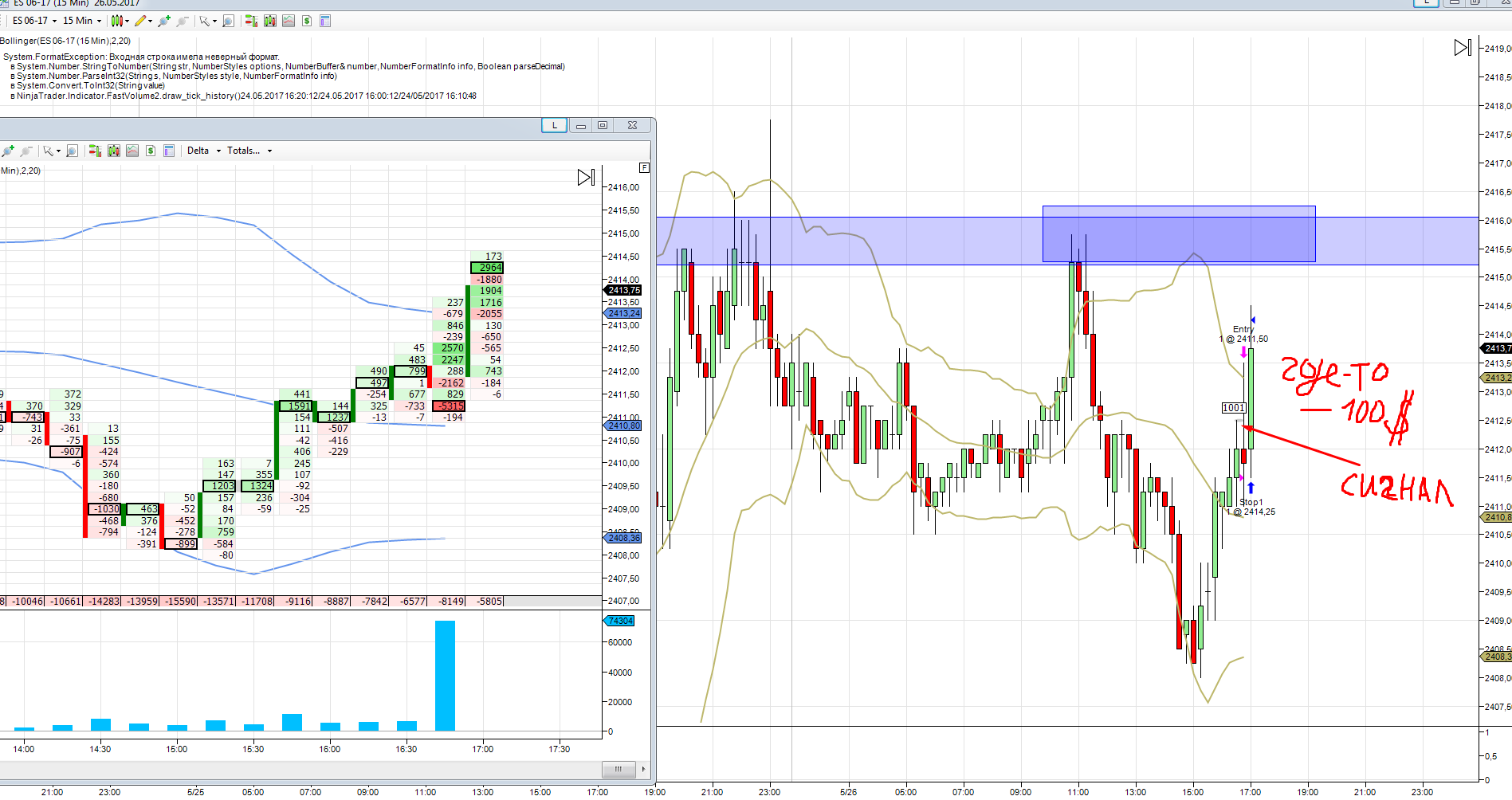
Task: Click zoom frame magnifier in Delta window
Action: point(72,151)
